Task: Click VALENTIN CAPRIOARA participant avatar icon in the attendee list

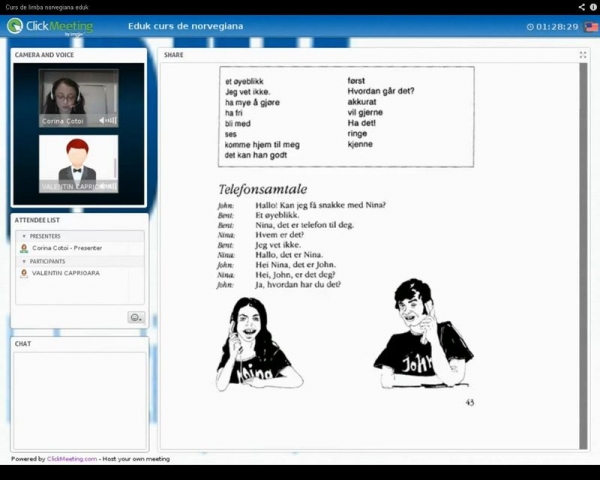Action: (24, 273)
